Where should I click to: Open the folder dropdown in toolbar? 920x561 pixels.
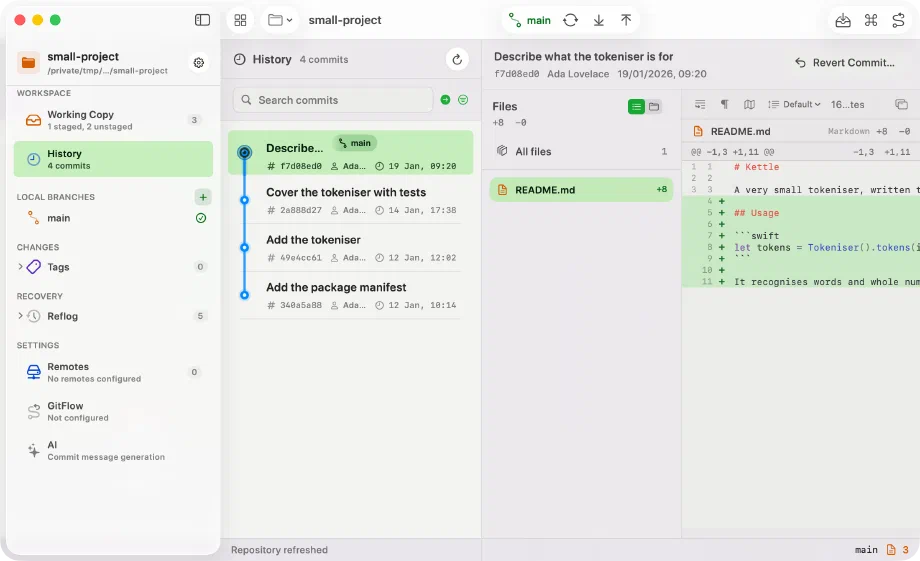pos(280,20)
